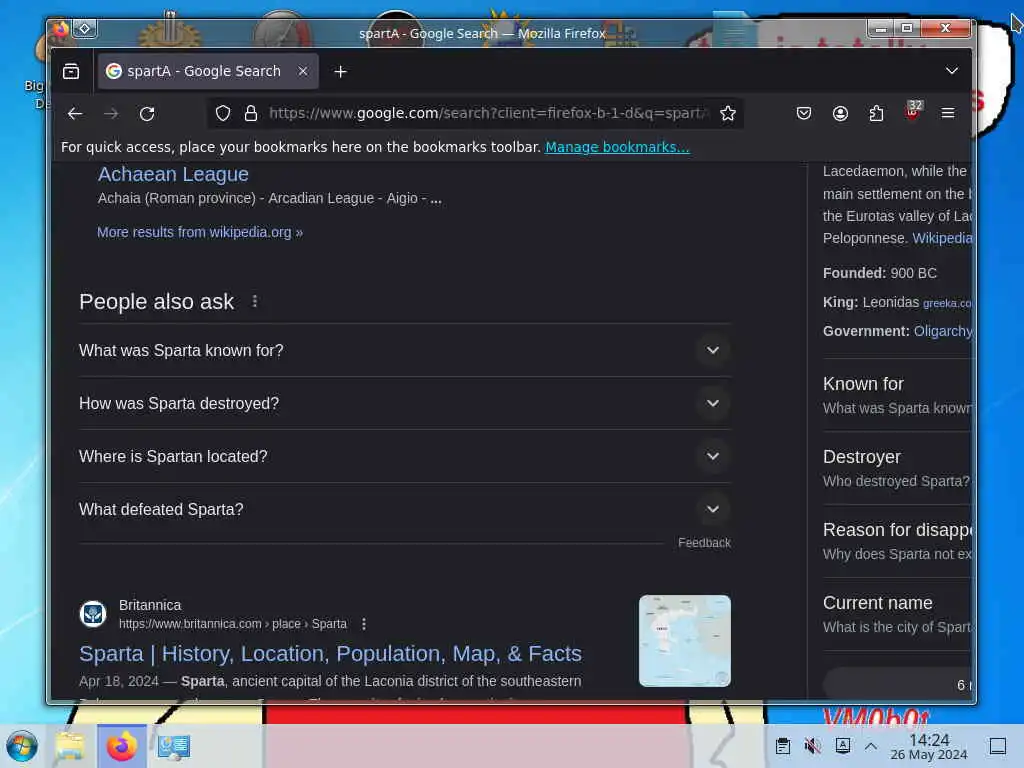The image size is (1024, 768).
Task: Click the Britannica breadcrumb URL text
Action: pyautogui.click(x=232, y=624)
